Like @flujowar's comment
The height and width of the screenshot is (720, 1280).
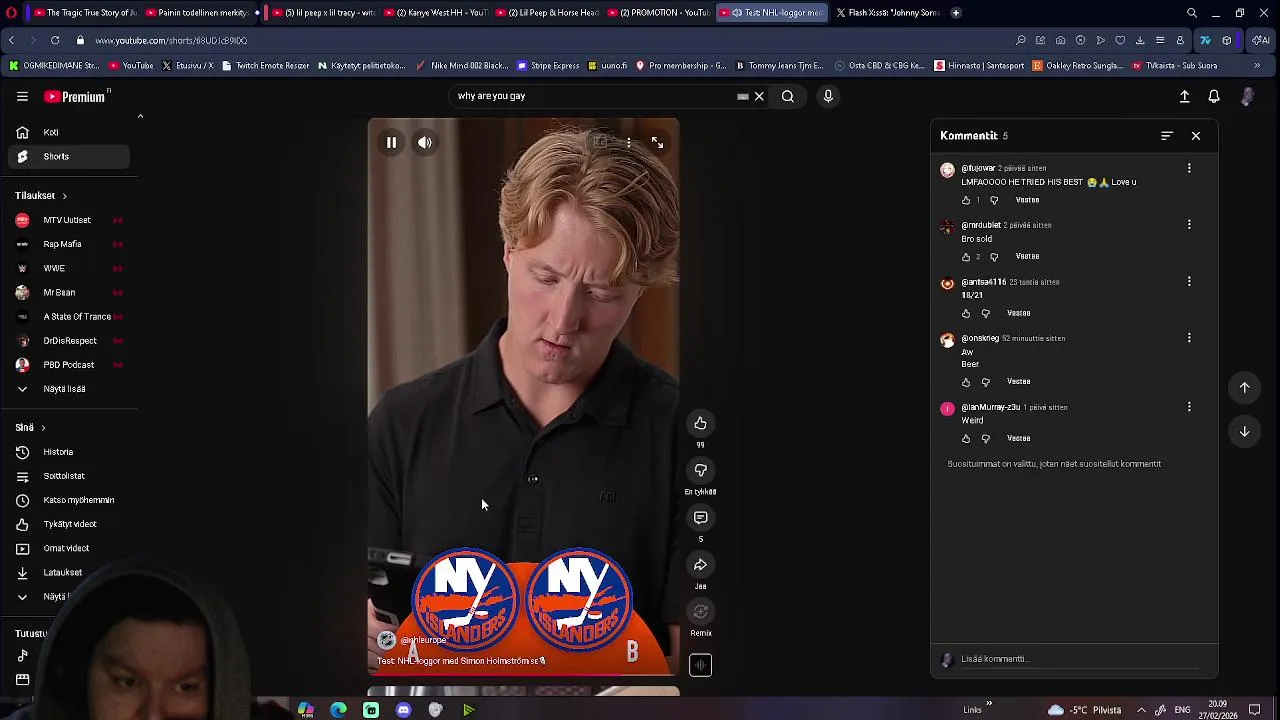(x=966, y=200)
